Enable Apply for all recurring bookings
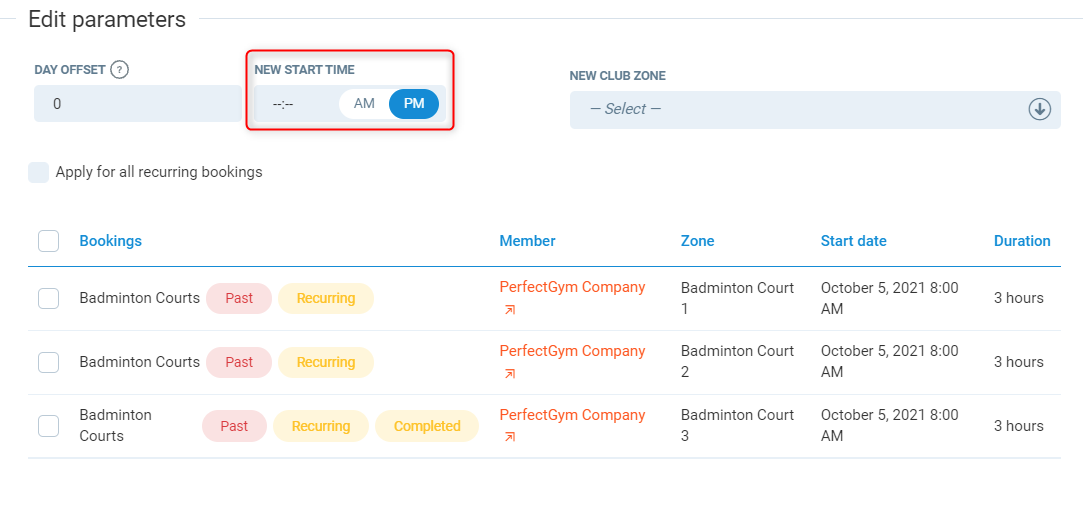This screenshot has width=1083, height=514. [x=38, y=172]
